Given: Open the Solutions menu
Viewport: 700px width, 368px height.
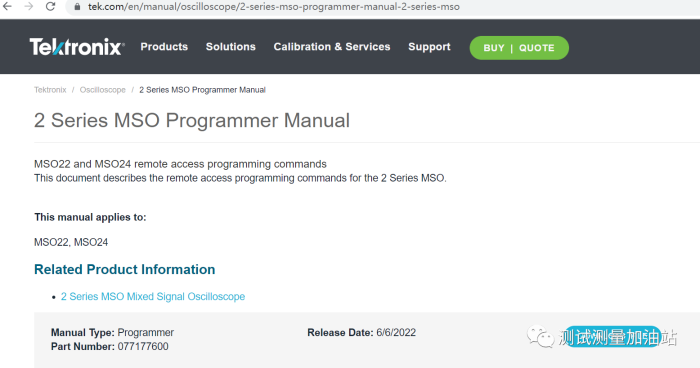Looking at the screenshot, I should (231, 47).
